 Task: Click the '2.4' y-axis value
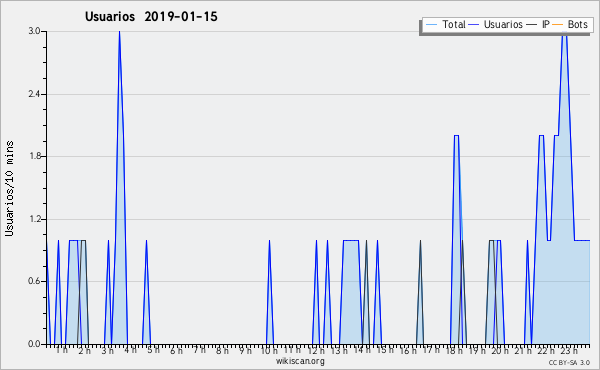(x=34, y=94)
